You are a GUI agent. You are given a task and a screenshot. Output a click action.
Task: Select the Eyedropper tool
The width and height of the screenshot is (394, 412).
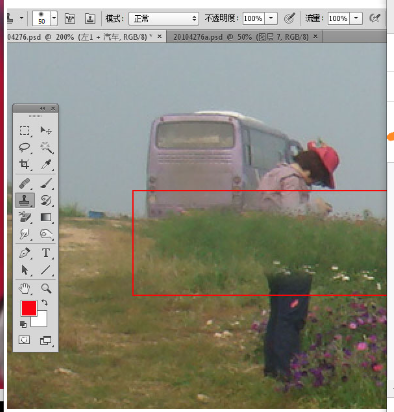(46, 164)
